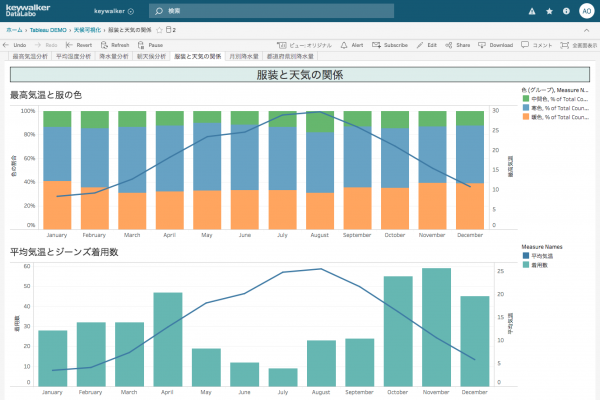Click the 服装と天気の関係 dashboard title banner
600x400 pixels.
[x=300, y=75]
